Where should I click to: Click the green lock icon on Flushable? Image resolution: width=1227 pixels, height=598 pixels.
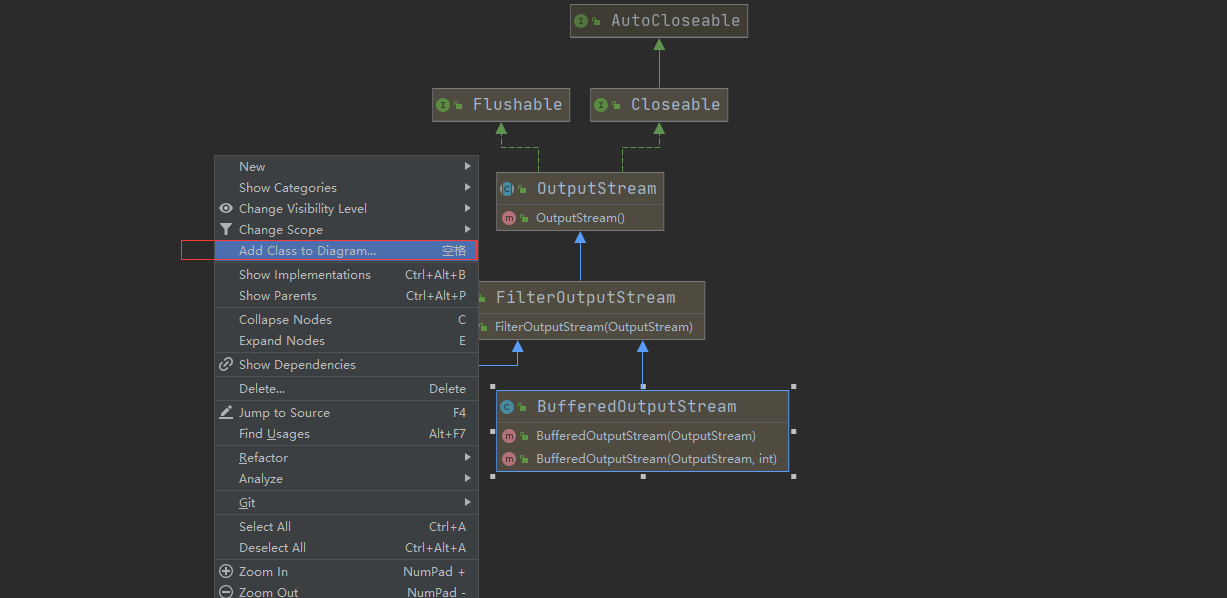coord(458,105)
